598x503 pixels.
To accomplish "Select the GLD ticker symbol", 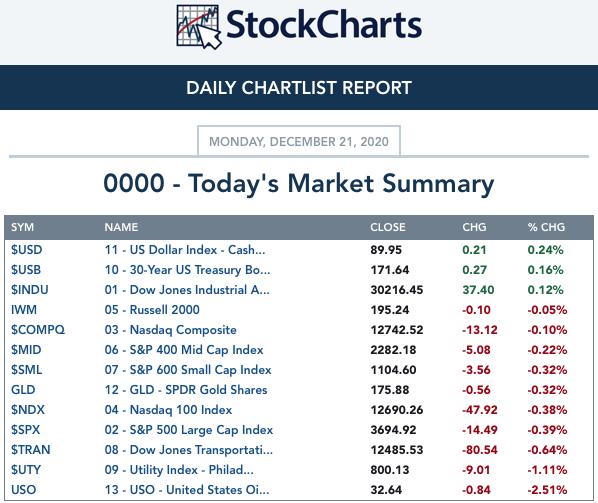I will point(23,390).
